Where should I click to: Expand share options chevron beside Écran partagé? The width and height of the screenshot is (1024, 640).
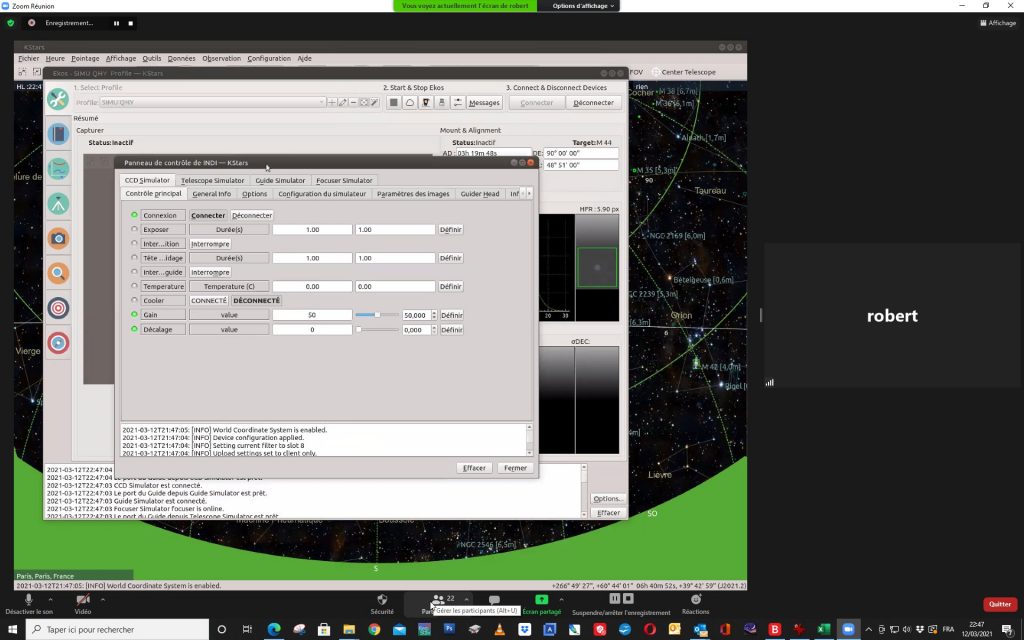pos(561,599)
